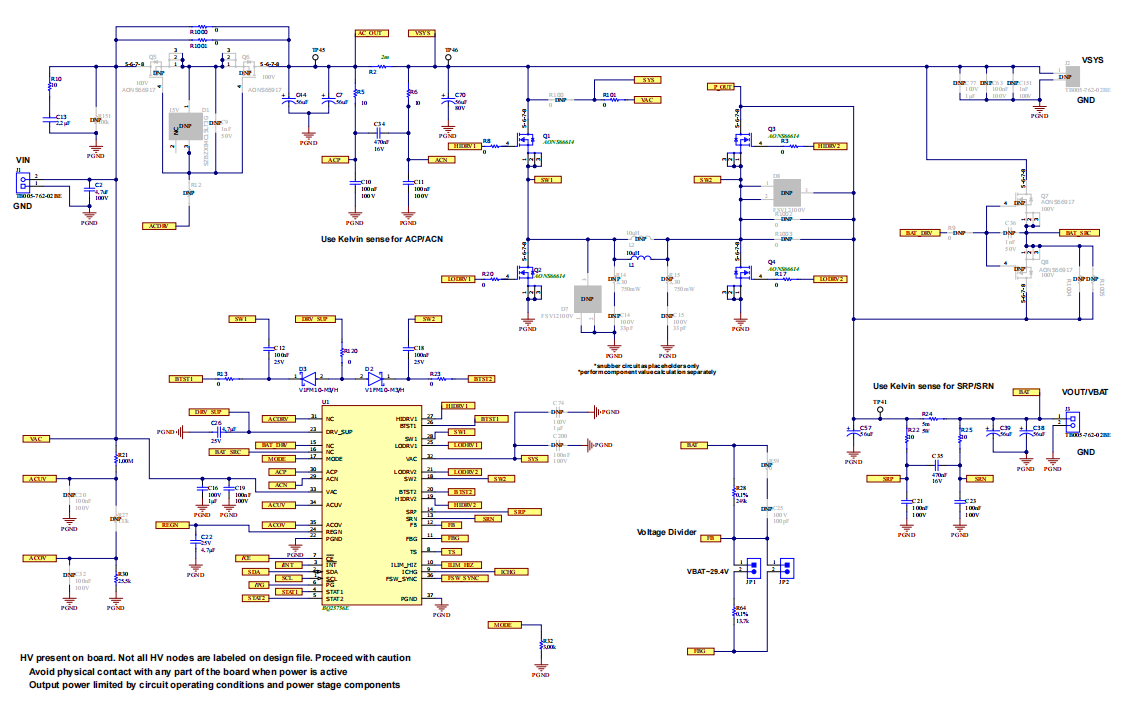The image size is (1127, 727).
Task: Click the FSW_SYNC net label
Action: point(466,578)
